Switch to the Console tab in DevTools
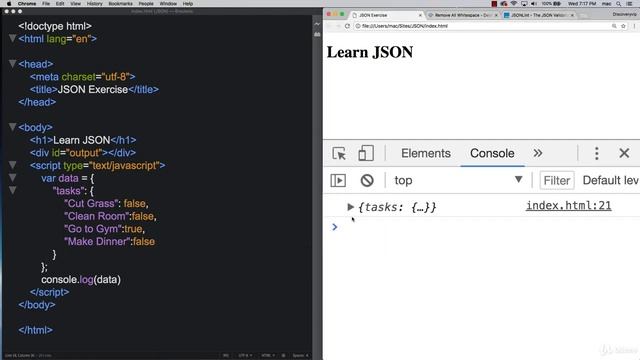Screen dimensions: 640x360 point(492,153)
